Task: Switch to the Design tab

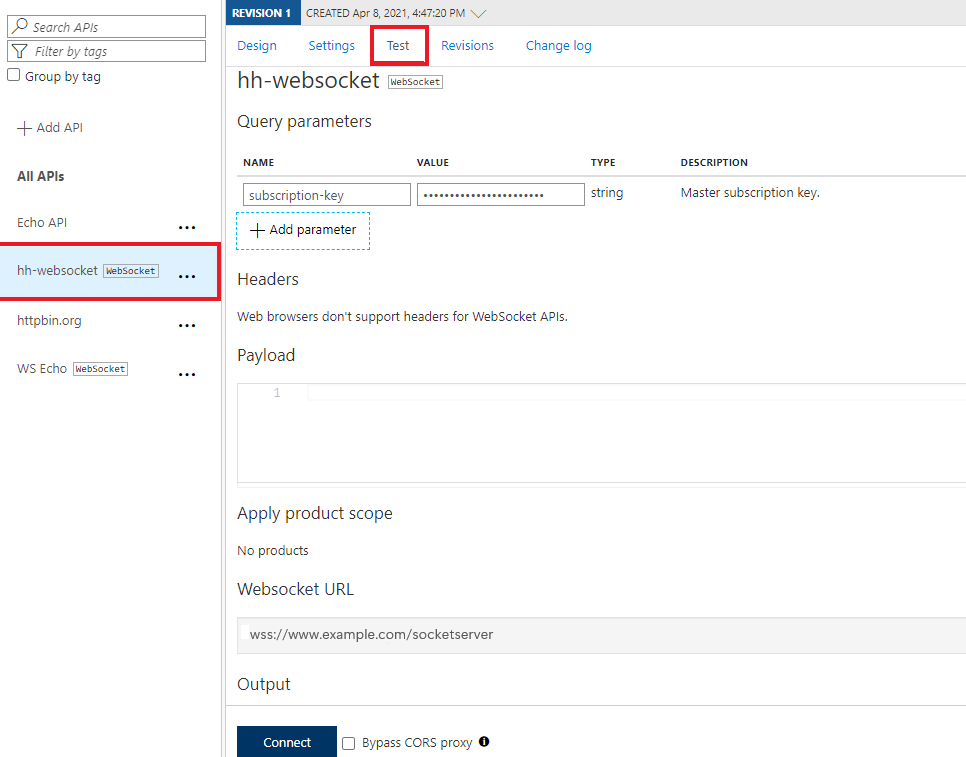Action: tap(257, 45)
